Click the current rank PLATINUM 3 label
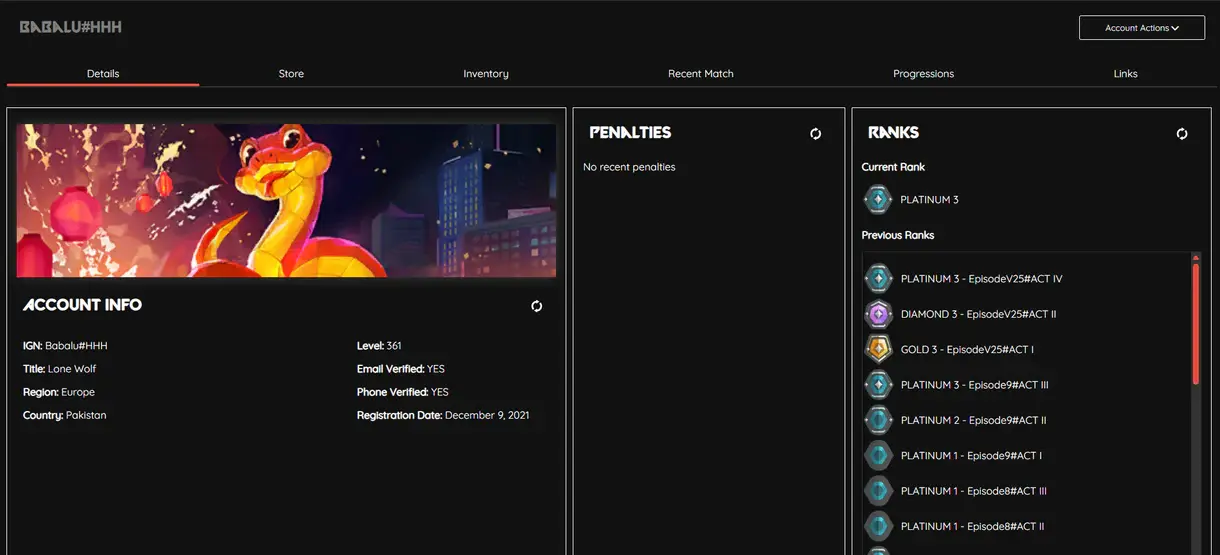This screenshot has height=555, width=1220. coord(930,200)
